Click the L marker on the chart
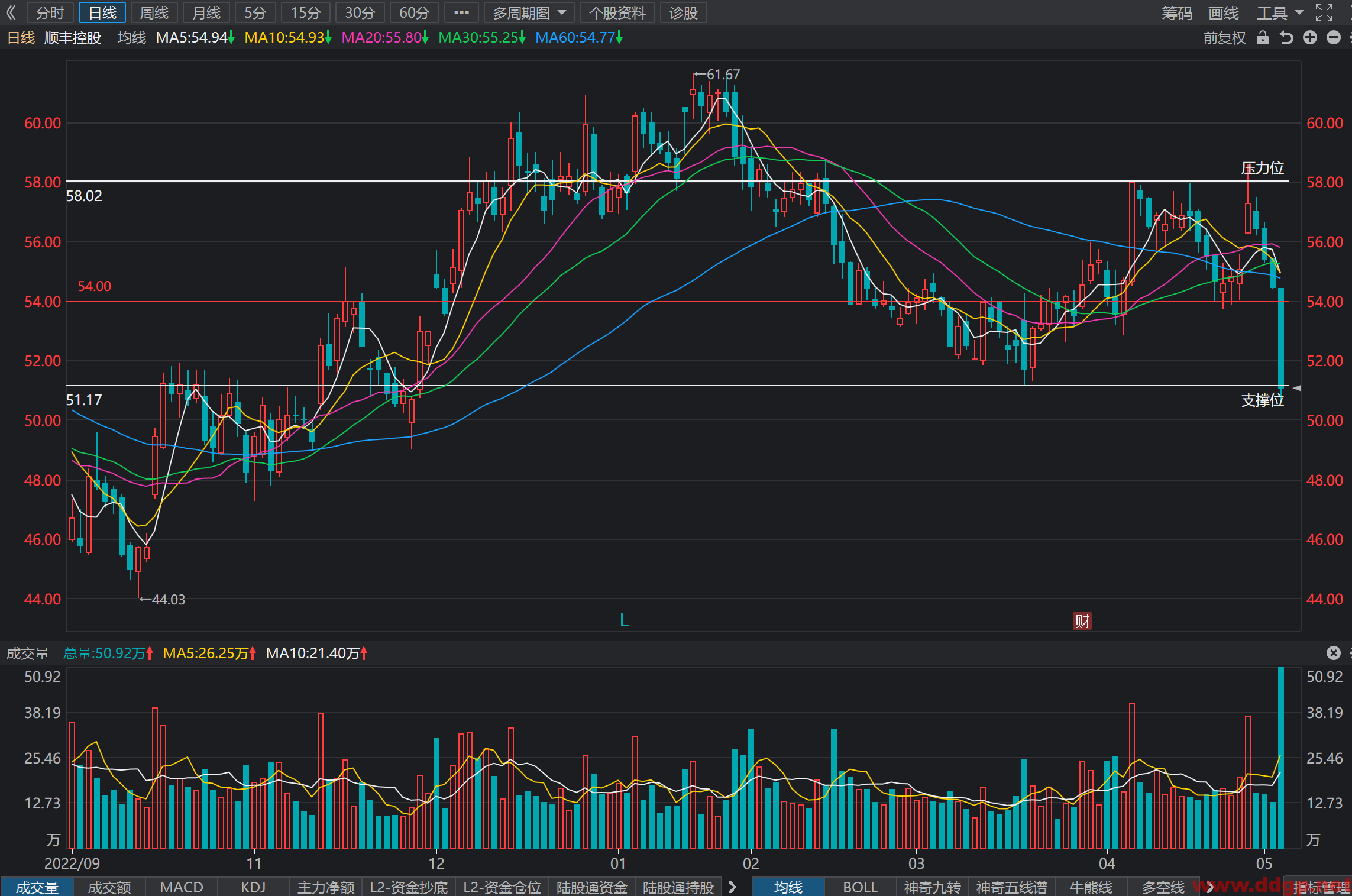 625,620
